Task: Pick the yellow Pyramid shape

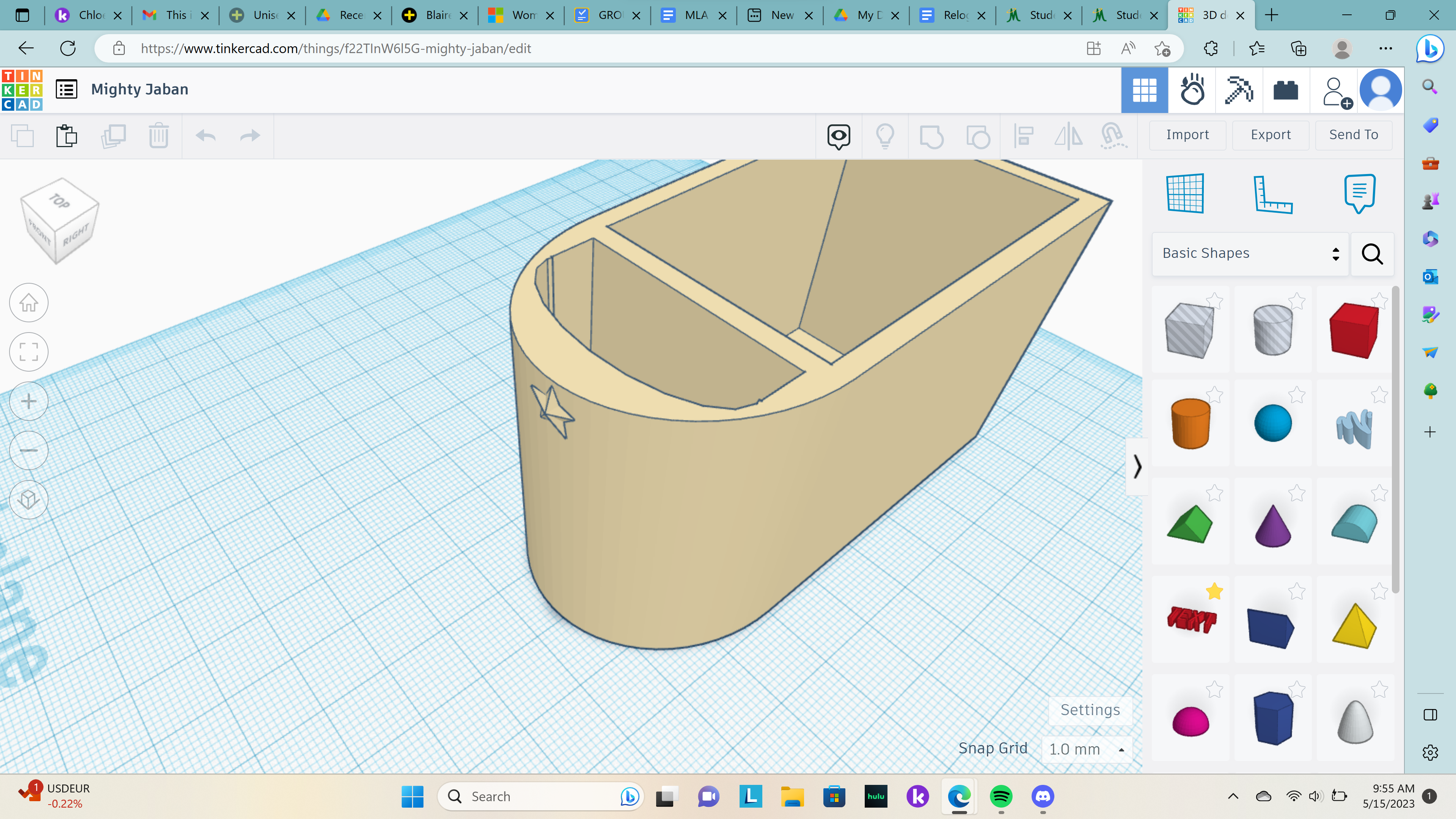Action: (x=1354, y=626)
